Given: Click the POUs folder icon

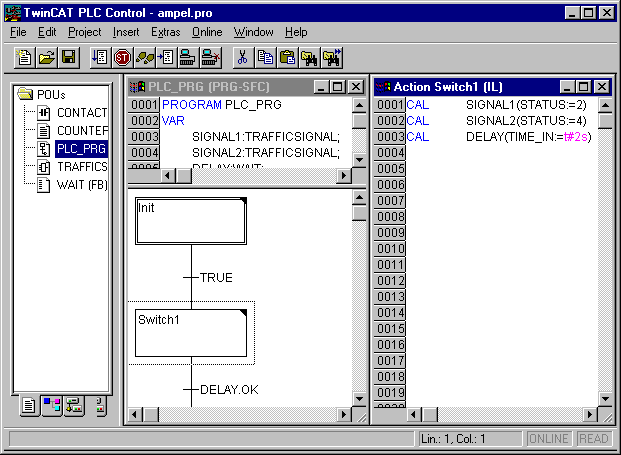Looking at the screenshot, I should pyautogui.click(x=25, y=94).
